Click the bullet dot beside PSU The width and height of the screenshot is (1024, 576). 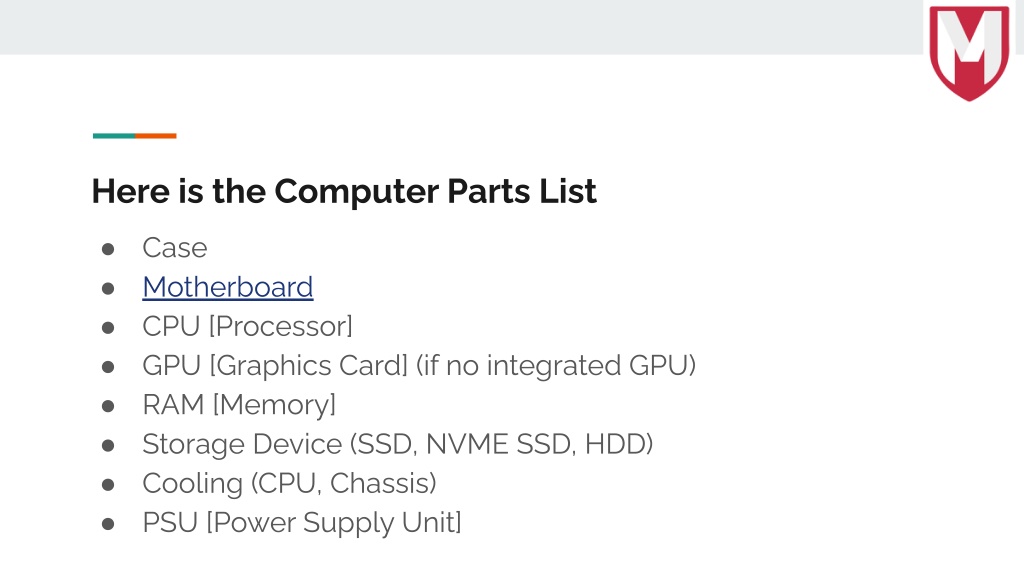point(108,523)
